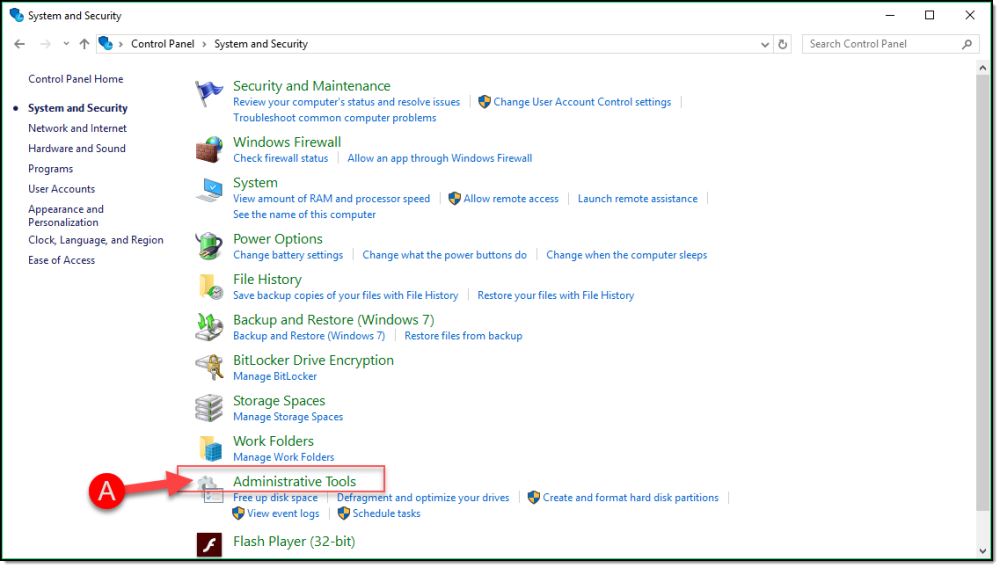
Task: Expand the address bar history dropdown
Action: pyautogui.click(x=765, y=44)
